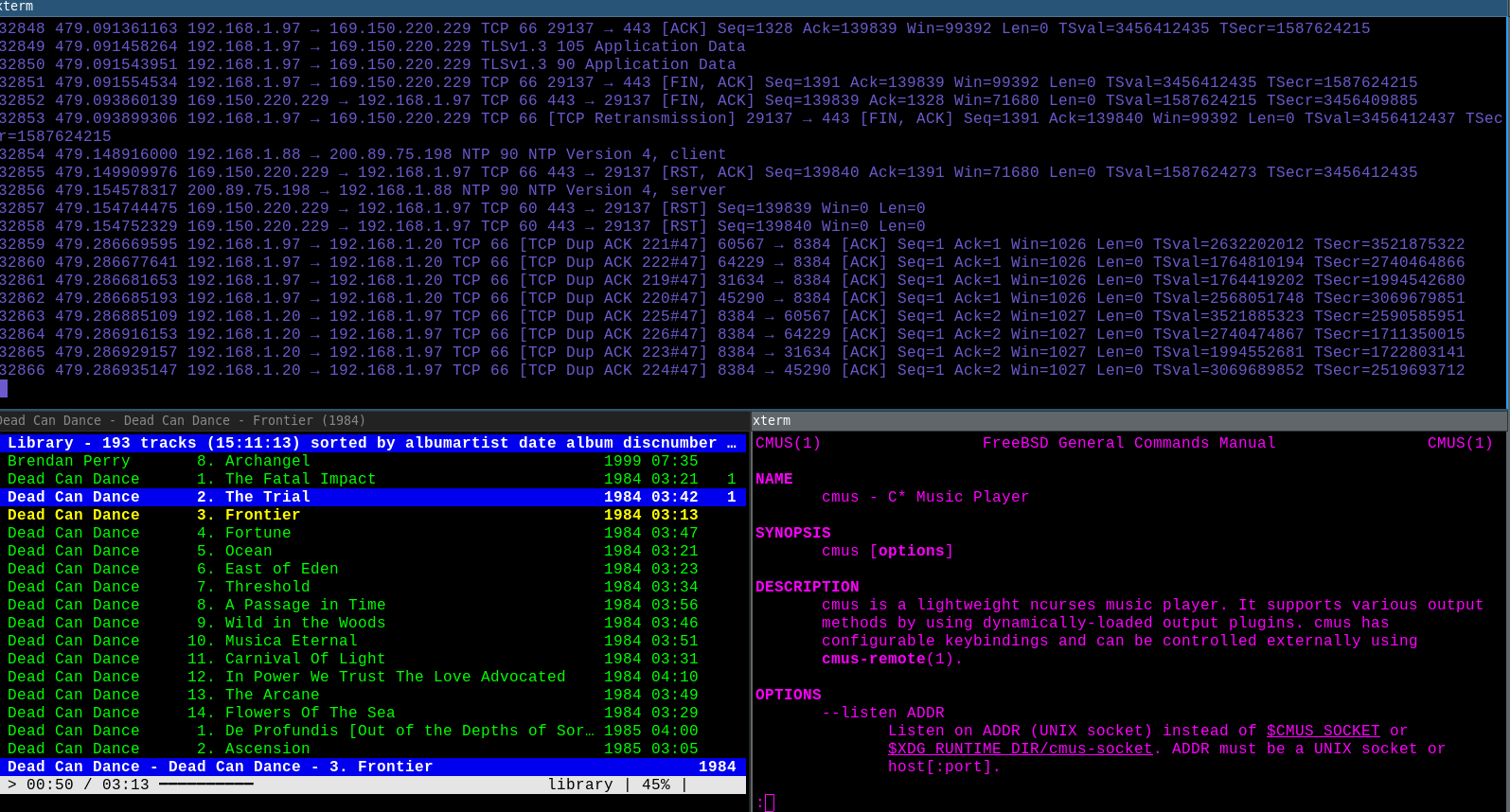Click packet 32856 NTP server line
This screenshot has width=1510, height=812.
[364, 190]
